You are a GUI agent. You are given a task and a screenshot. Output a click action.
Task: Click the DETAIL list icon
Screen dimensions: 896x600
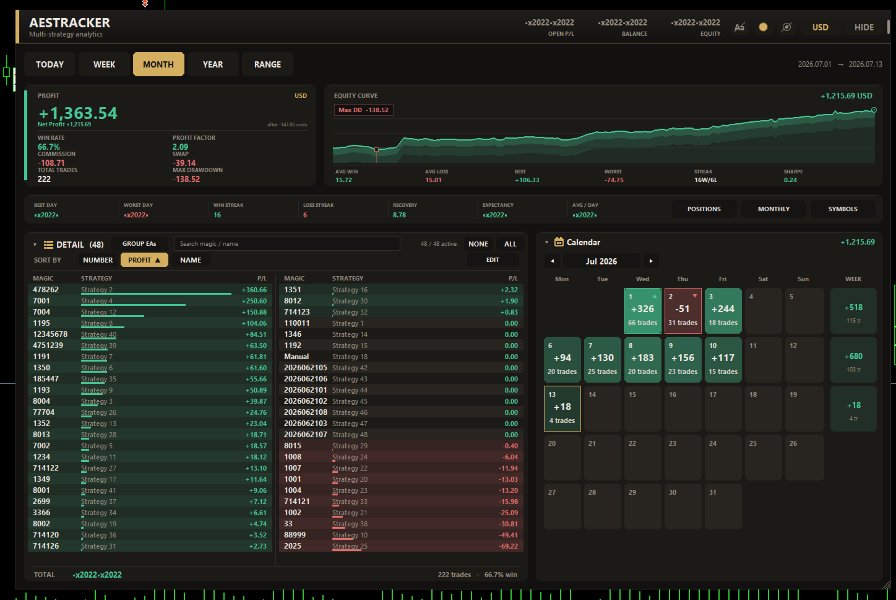click(x=49, y=245)
